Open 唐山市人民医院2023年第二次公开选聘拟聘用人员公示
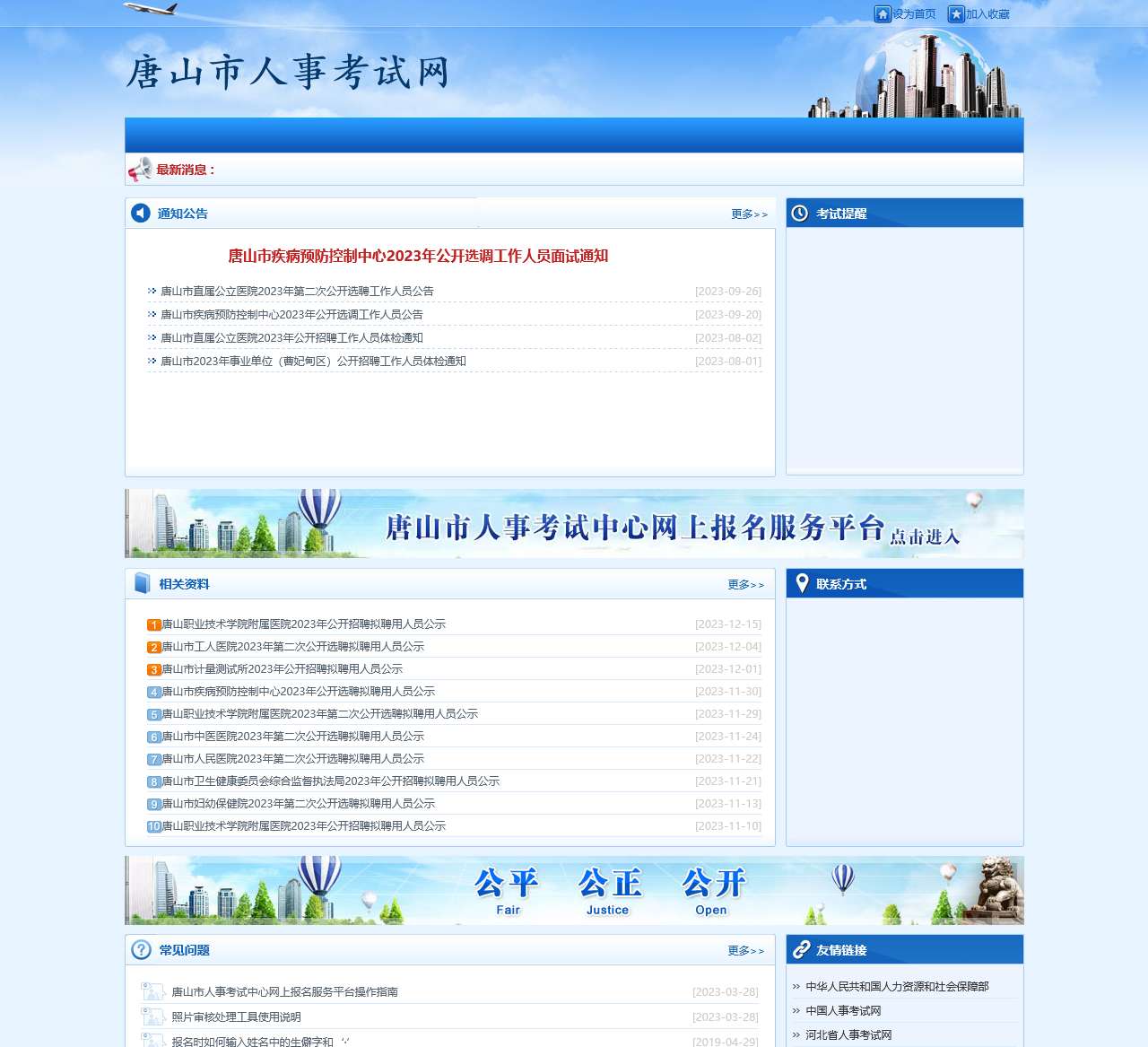The height and width of the screenshot is (1047, 1148). click(x=293, y=758)
